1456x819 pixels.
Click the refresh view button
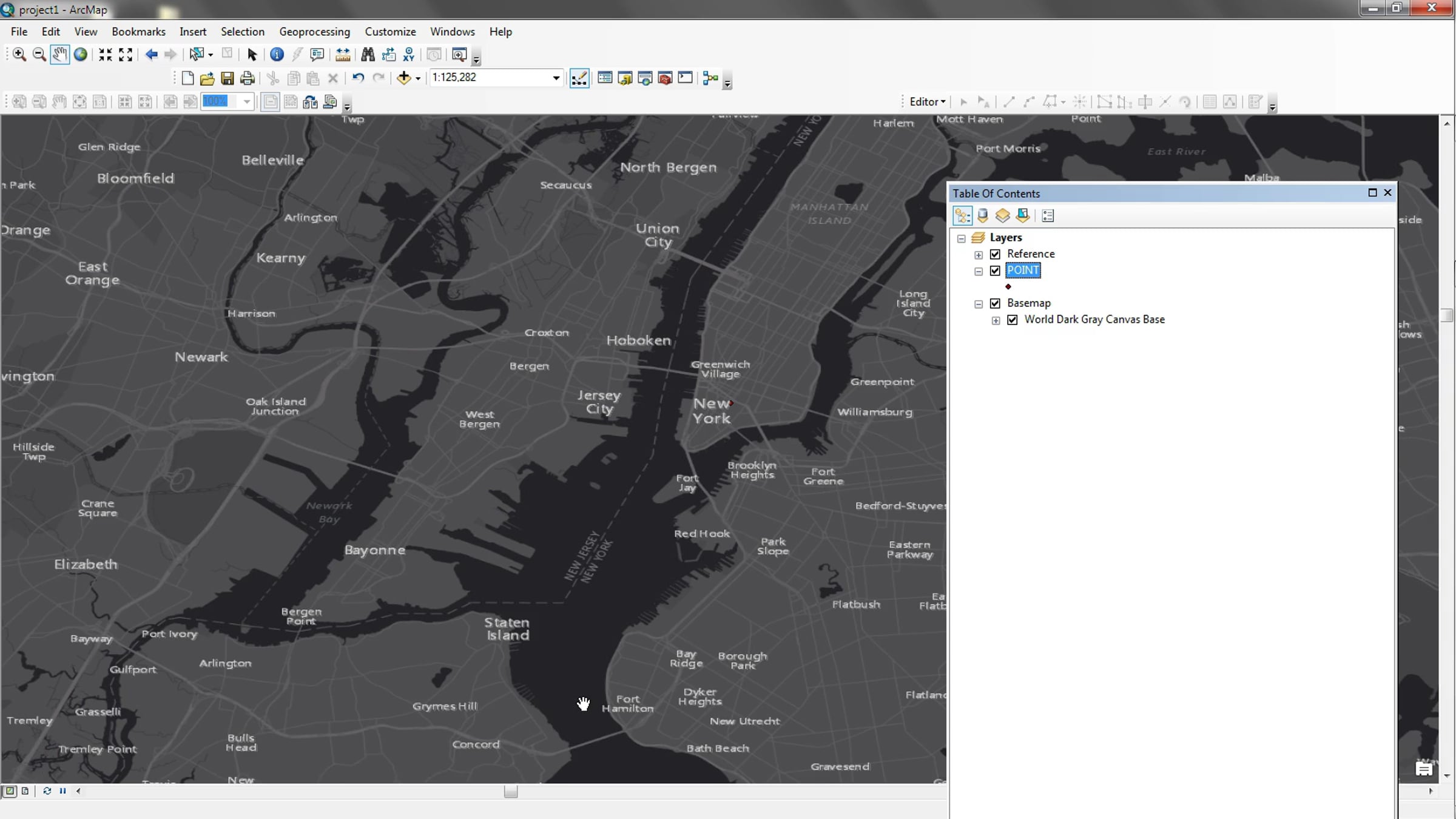(47, 791)
